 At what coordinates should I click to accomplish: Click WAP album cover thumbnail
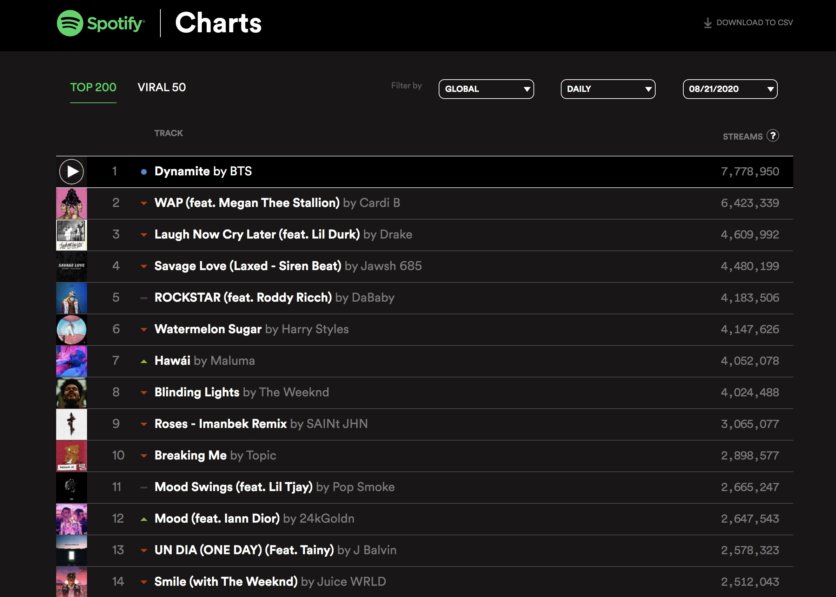click(71, 203)
